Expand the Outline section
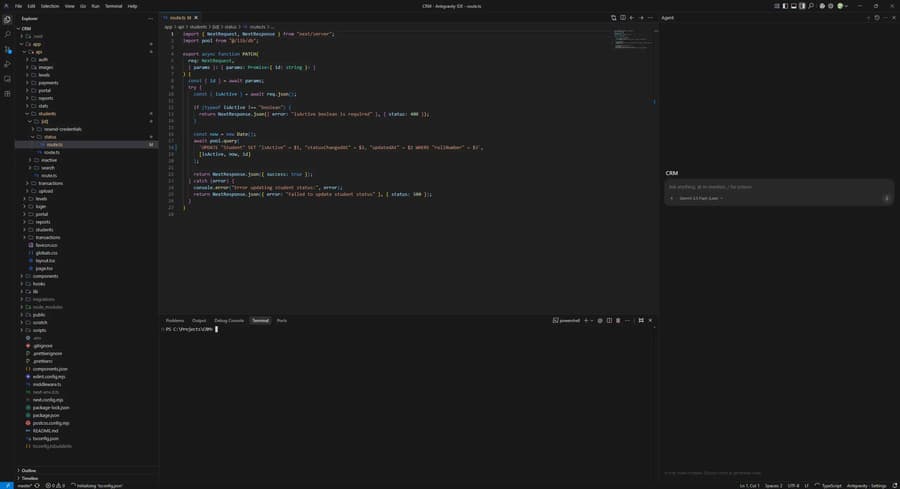Image resolution: width=900 pixels, height=489 pixels. 27,470
